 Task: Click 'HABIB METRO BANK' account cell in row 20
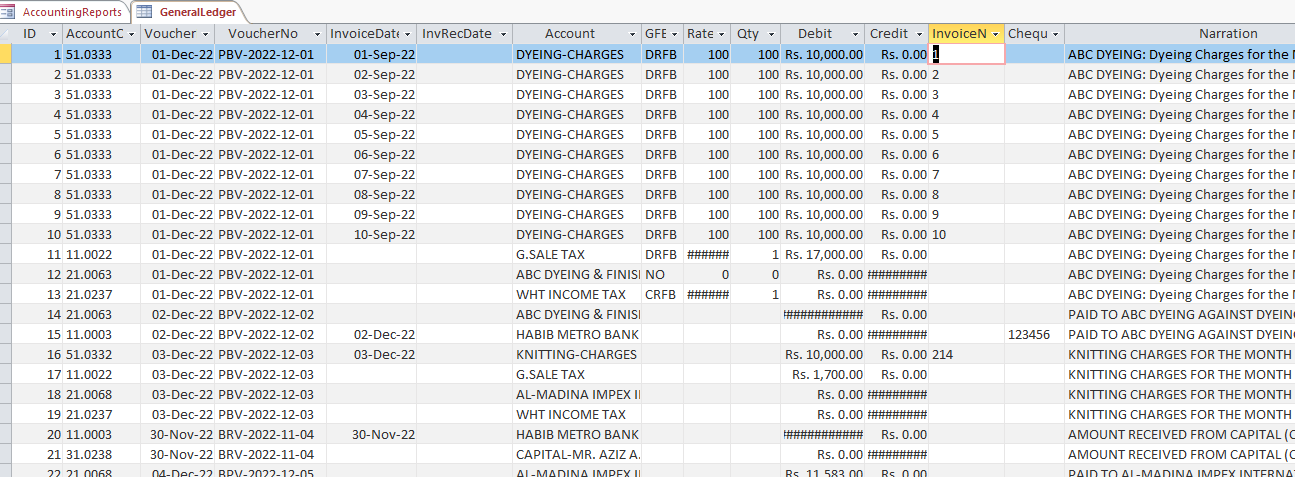[577, 434]
